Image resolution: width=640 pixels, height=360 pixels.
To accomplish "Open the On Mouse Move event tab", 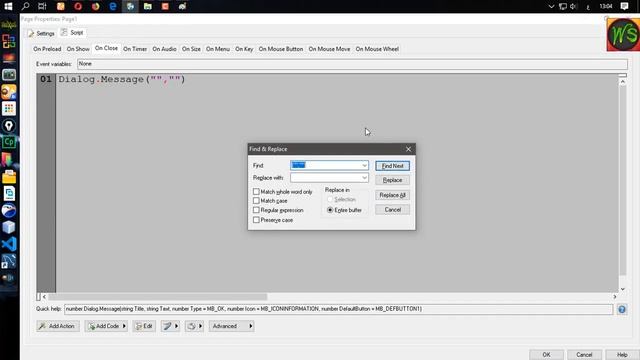I will [x=329, y=49].
